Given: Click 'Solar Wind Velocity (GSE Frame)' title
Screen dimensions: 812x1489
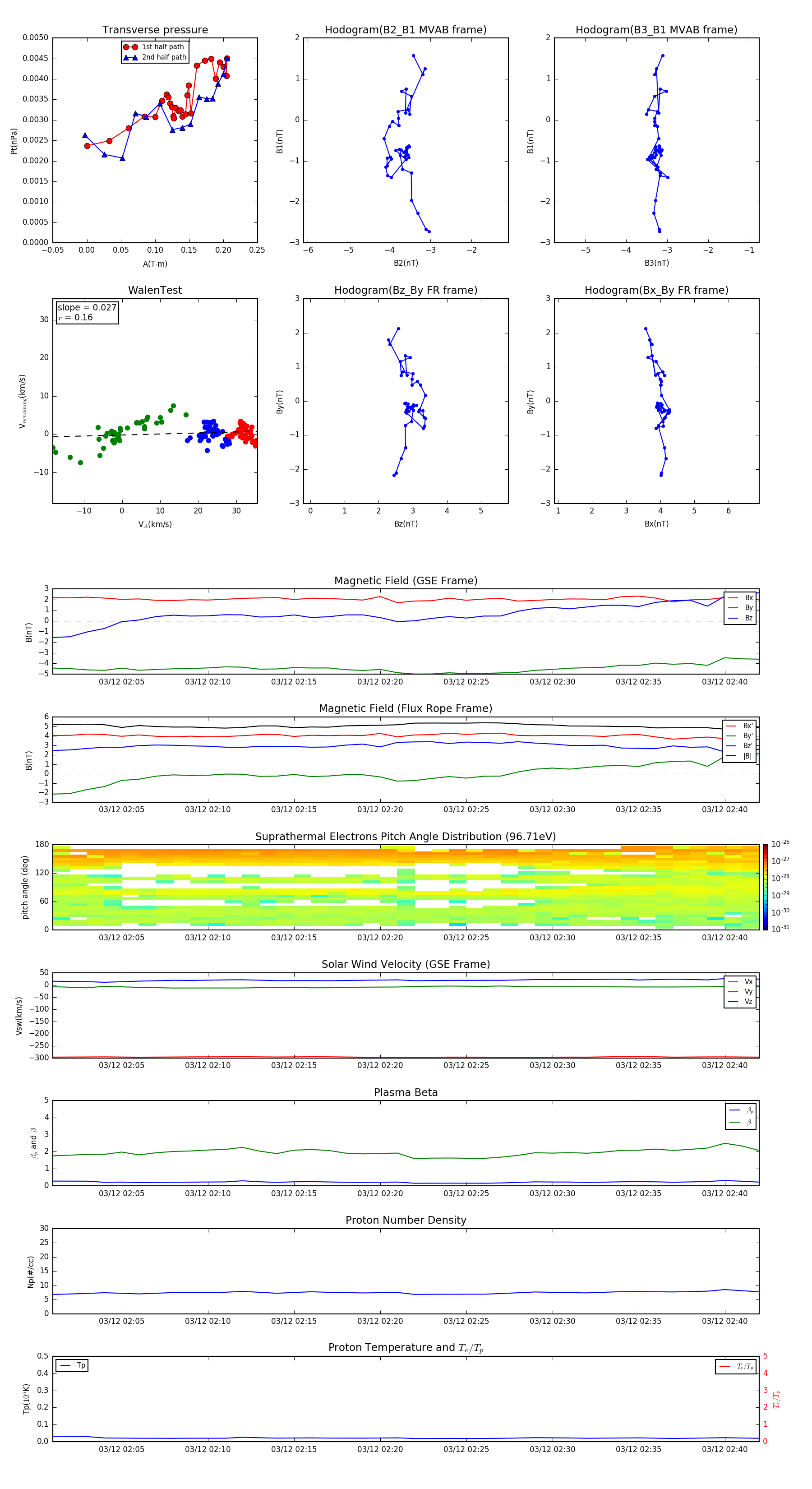Looking at the screenshot, I should tap(406, 965).
